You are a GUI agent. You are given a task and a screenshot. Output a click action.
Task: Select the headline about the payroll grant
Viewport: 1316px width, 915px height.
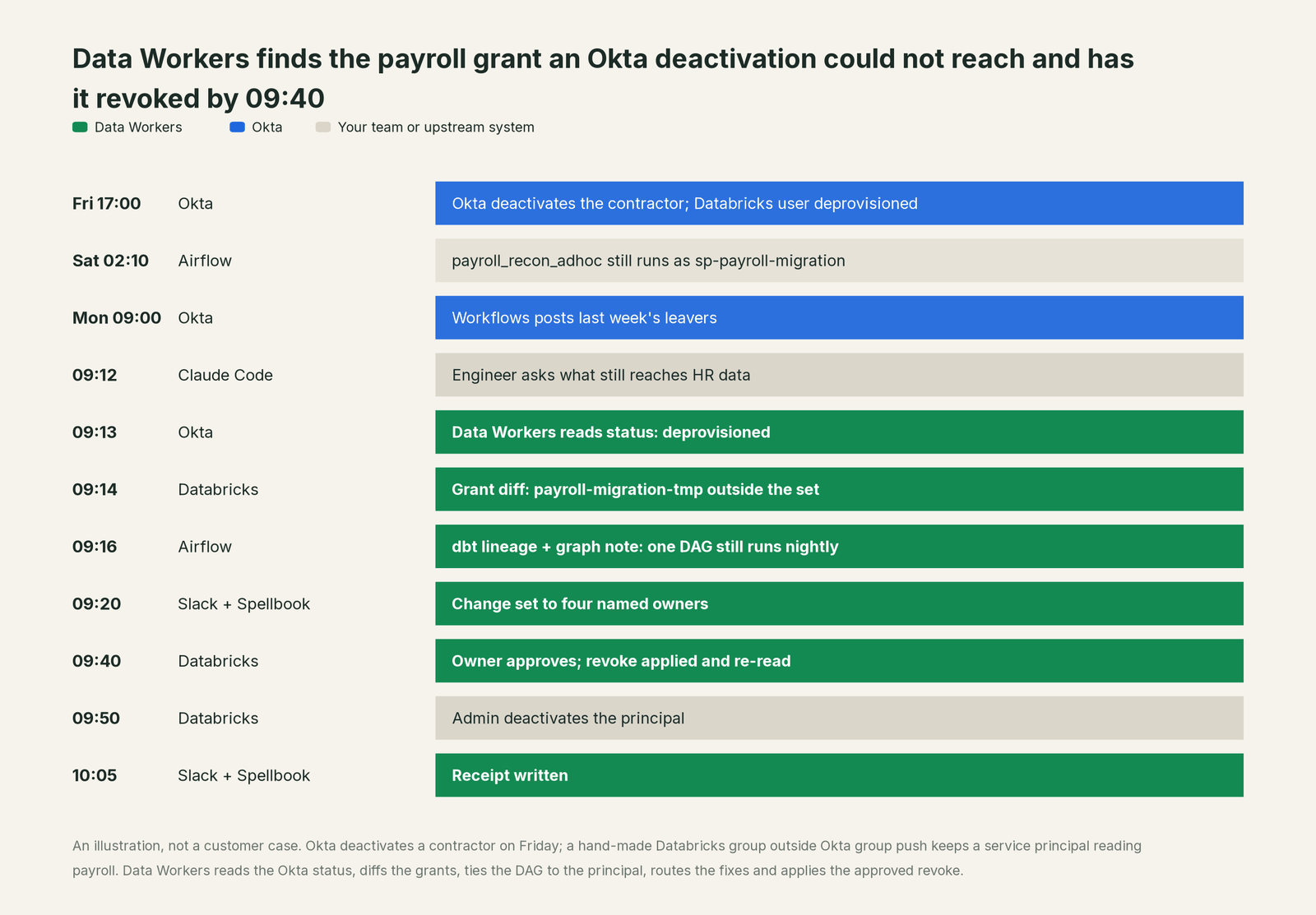pyautogui.click(x=603, y=78)
